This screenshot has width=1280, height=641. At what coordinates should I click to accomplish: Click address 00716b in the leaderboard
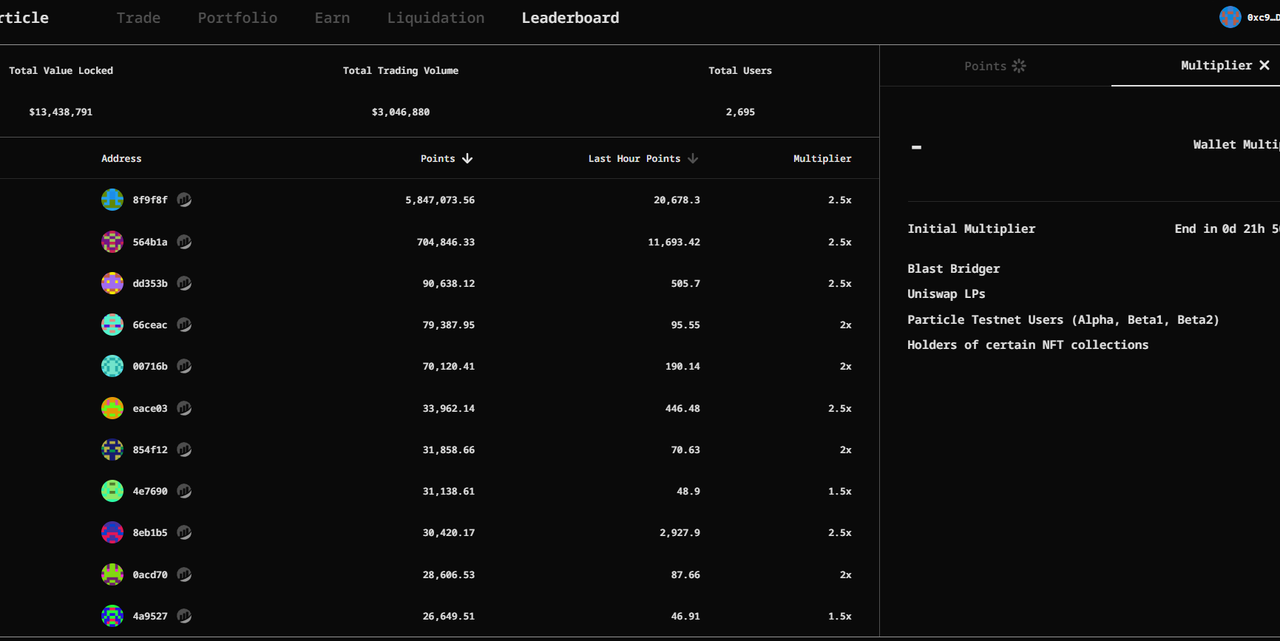point(150,367)
